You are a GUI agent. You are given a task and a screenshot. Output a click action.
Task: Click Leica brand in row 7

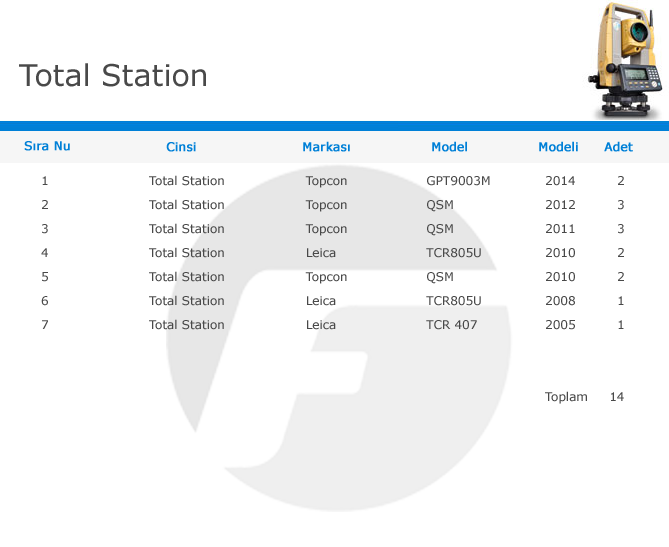[321, 325]
